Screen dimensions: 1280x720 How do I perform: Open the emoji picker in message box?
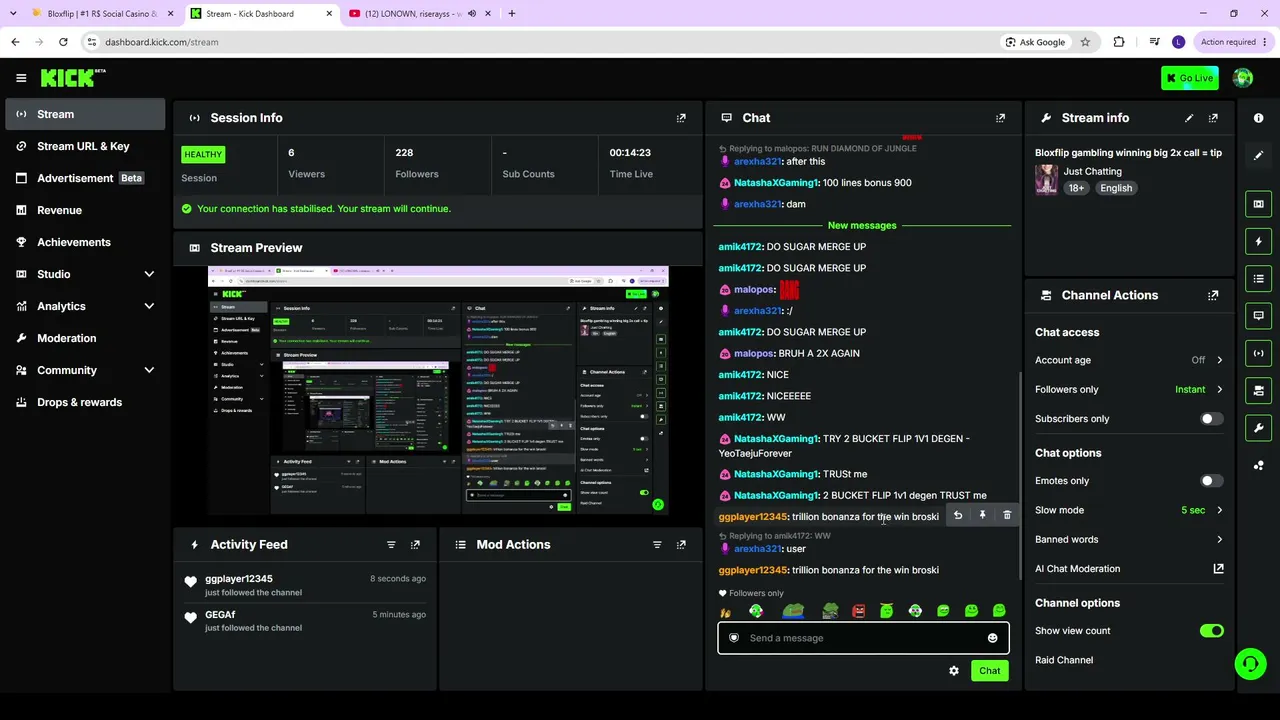(992, 638)
